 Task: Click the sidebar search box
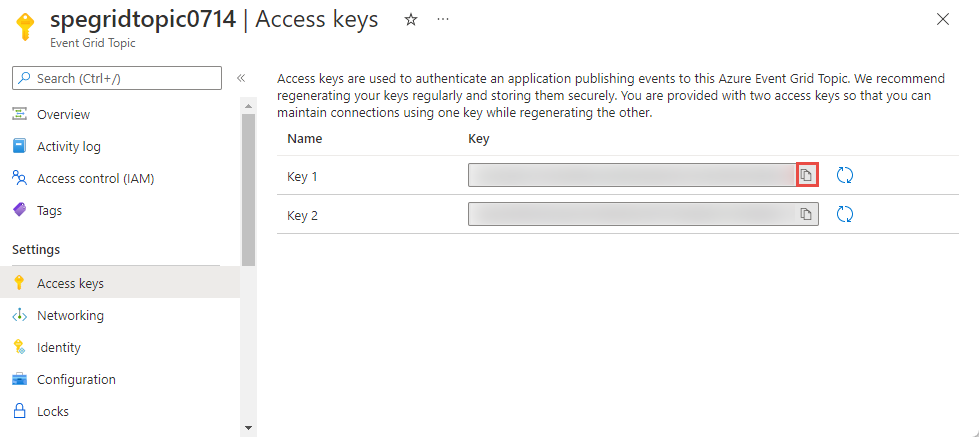117,78
